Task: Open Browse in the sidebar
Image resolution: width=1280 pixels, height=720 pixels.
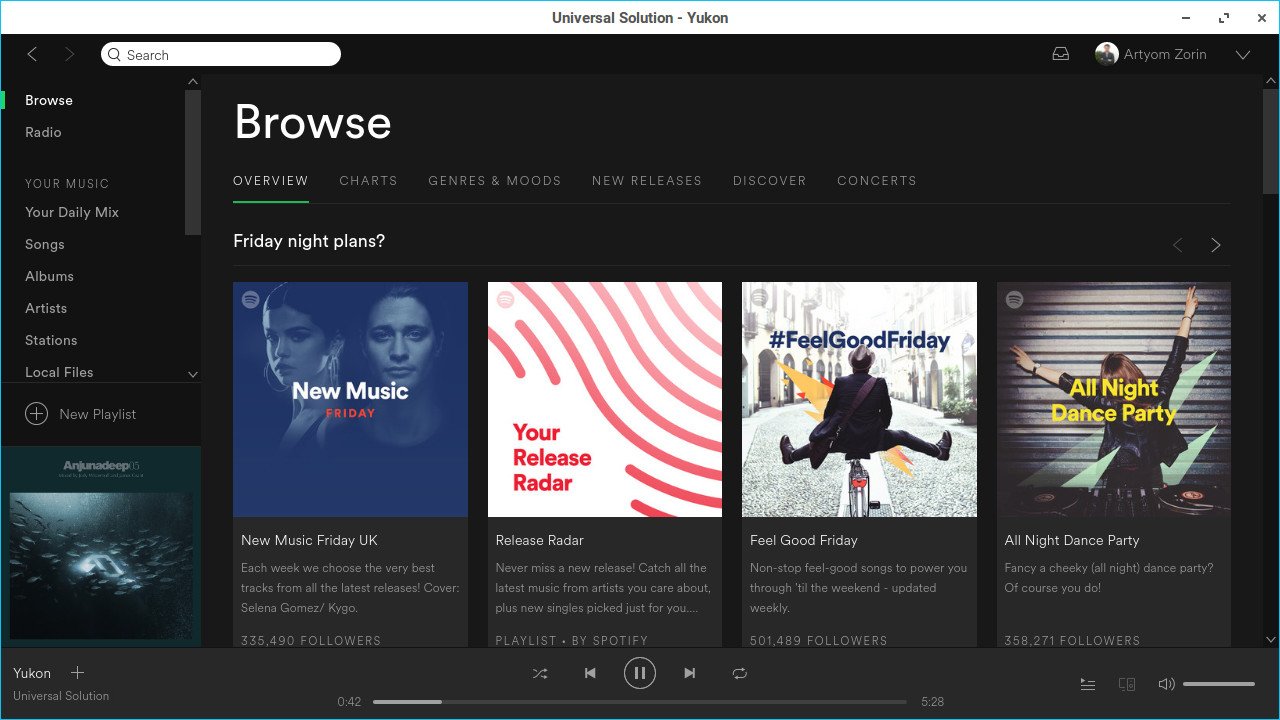Action: (49, 100)
